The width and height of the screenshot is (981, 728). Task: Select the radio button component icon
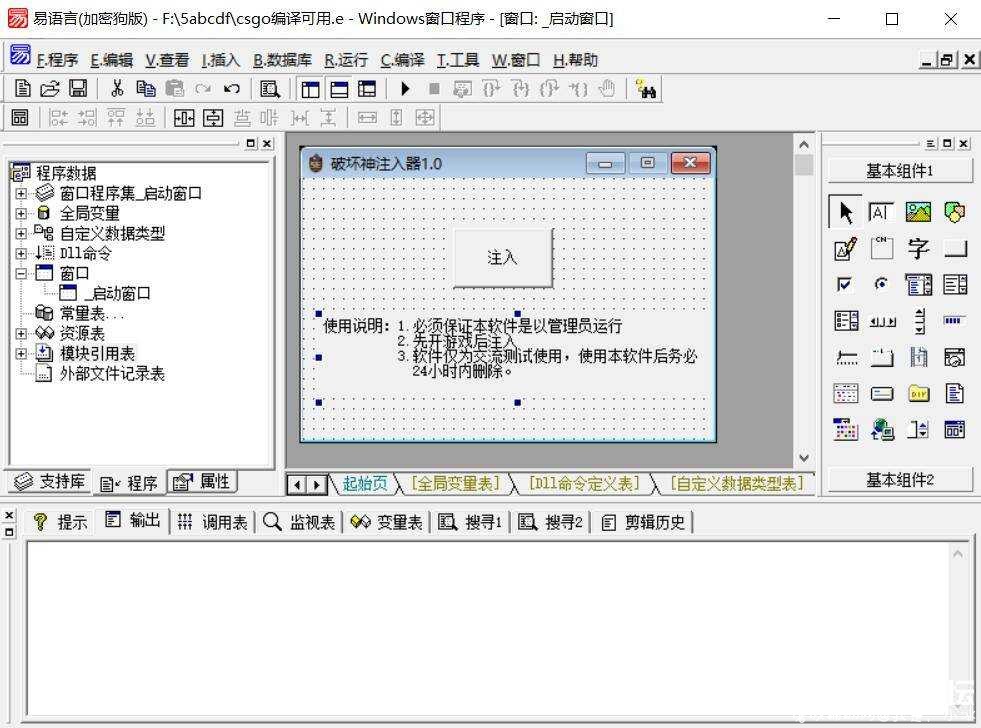click(x=881, y=285)
